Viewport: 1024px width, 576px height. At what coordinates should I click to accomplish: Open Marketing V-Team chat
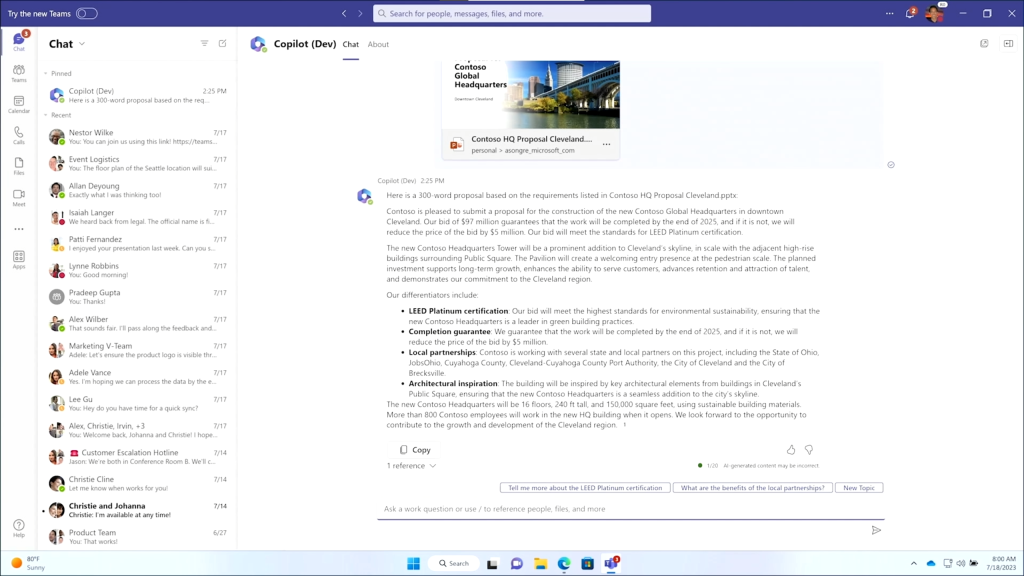pyautogui.click(x=138, y=350)
